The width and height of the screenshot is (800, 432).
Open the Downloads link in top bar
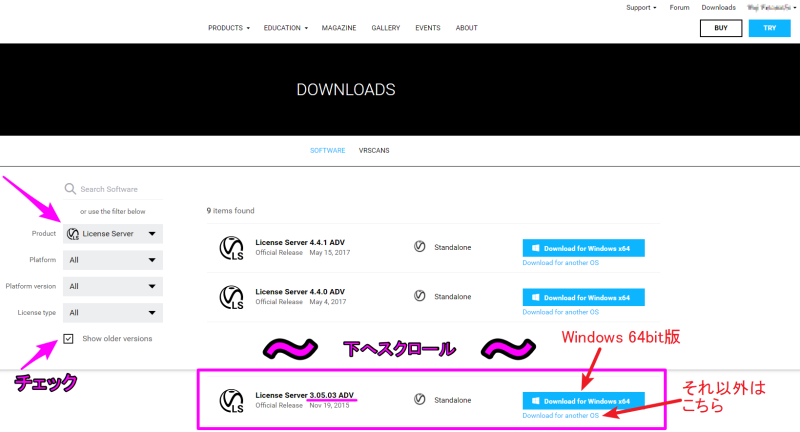718,8
